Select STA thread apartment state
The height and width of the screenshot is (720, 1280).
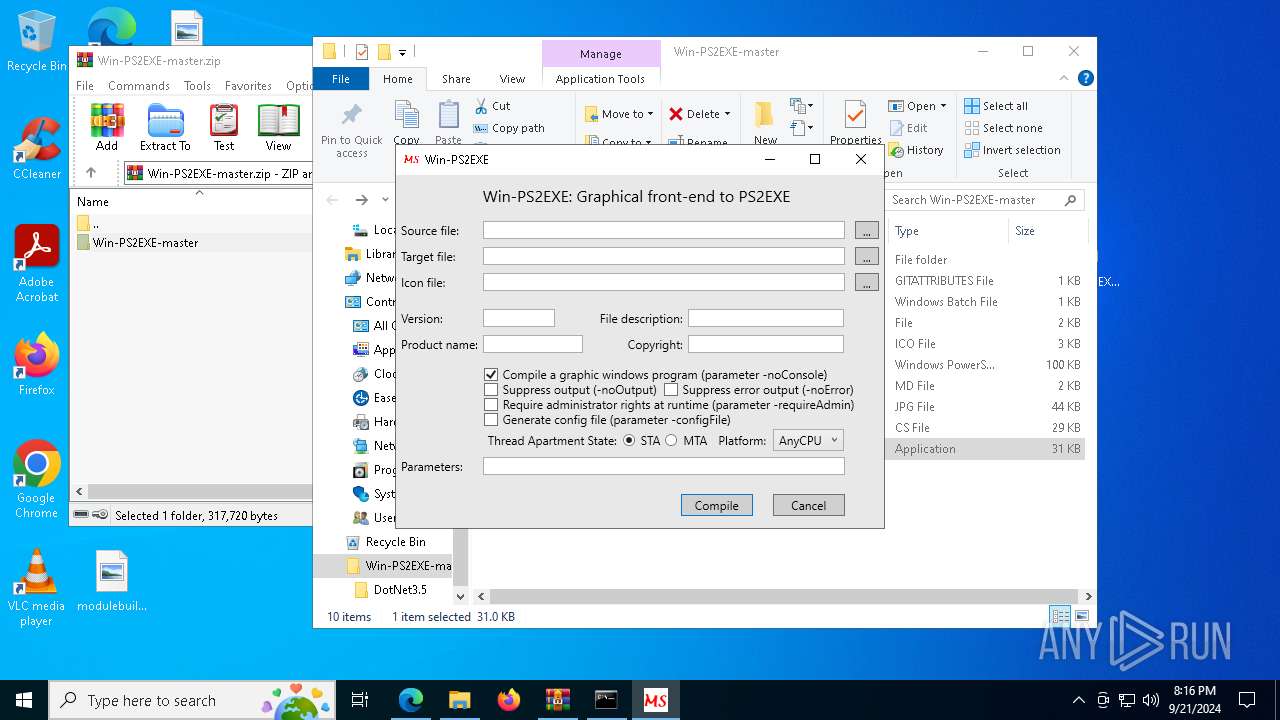pyautogui.click(x=629, y=440)
